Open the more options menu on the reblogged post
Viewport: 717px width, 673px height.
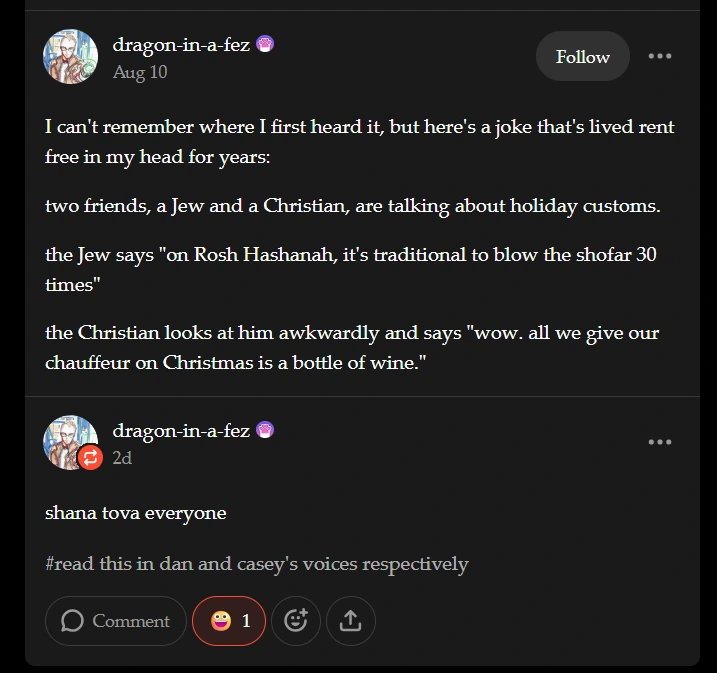click(x=660, y=442)
